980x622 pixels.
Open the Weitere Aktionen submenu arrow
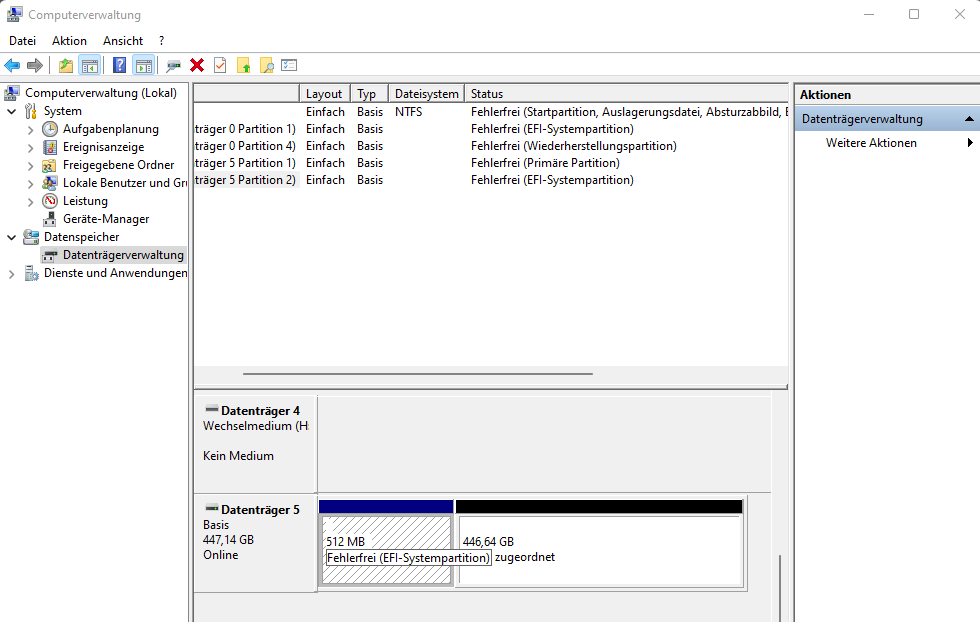point(969,143)
